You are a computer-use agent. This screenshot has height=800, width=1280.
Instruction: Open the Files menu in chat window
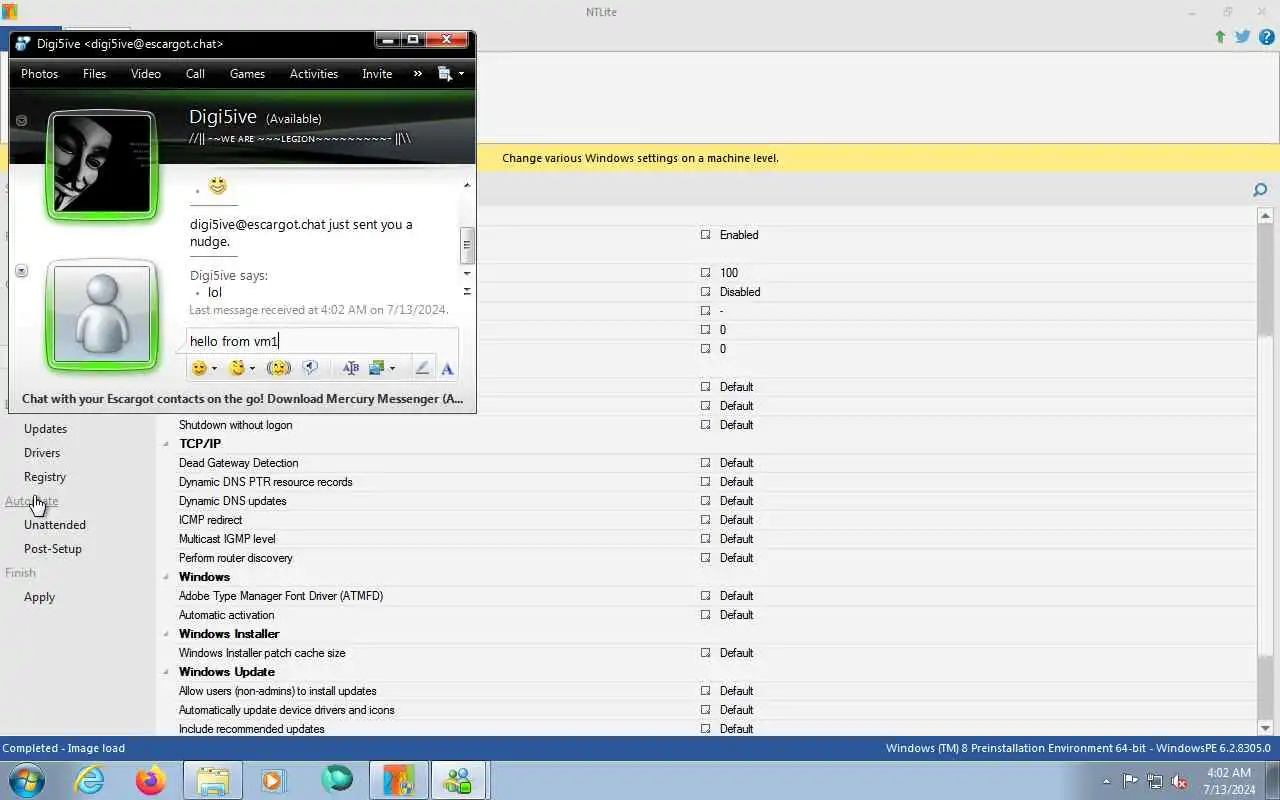95,73
